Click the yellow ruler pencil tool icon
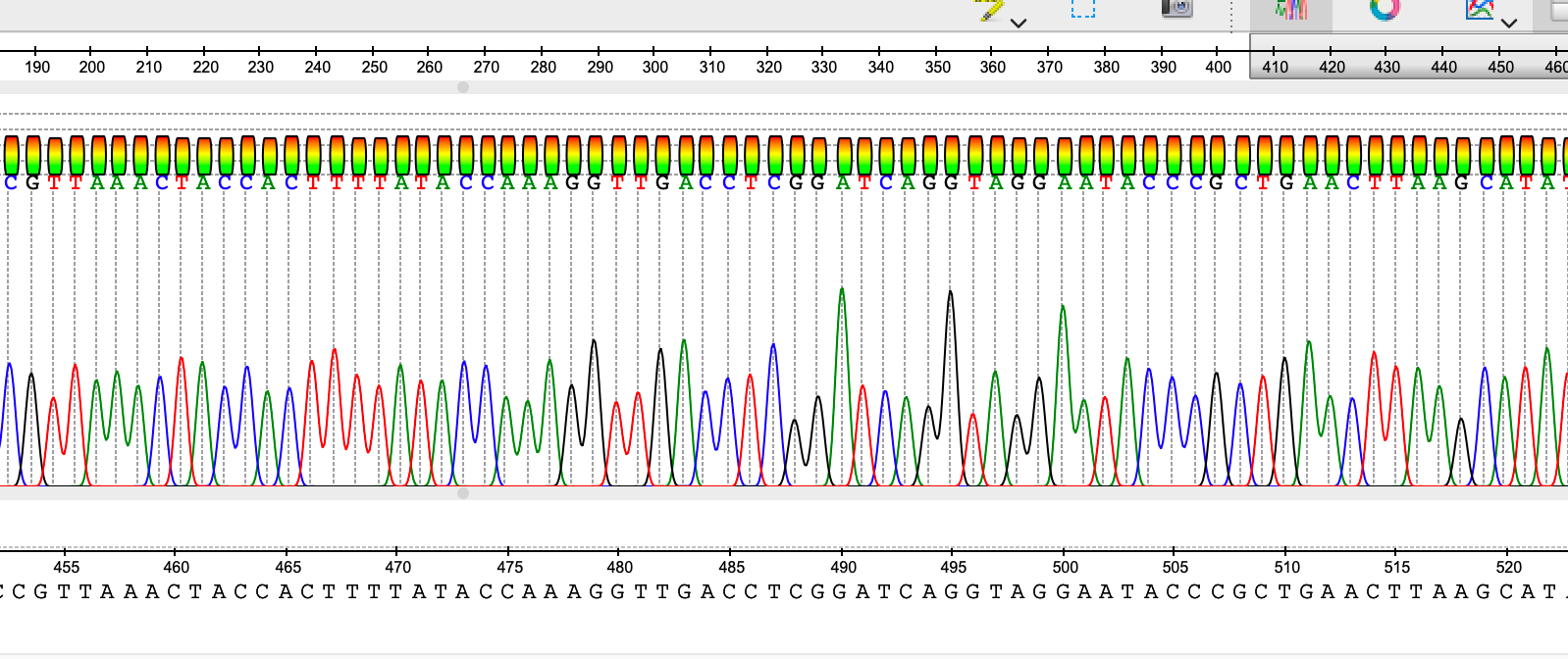Screen dimensions: 1568x659 [989, 10]
